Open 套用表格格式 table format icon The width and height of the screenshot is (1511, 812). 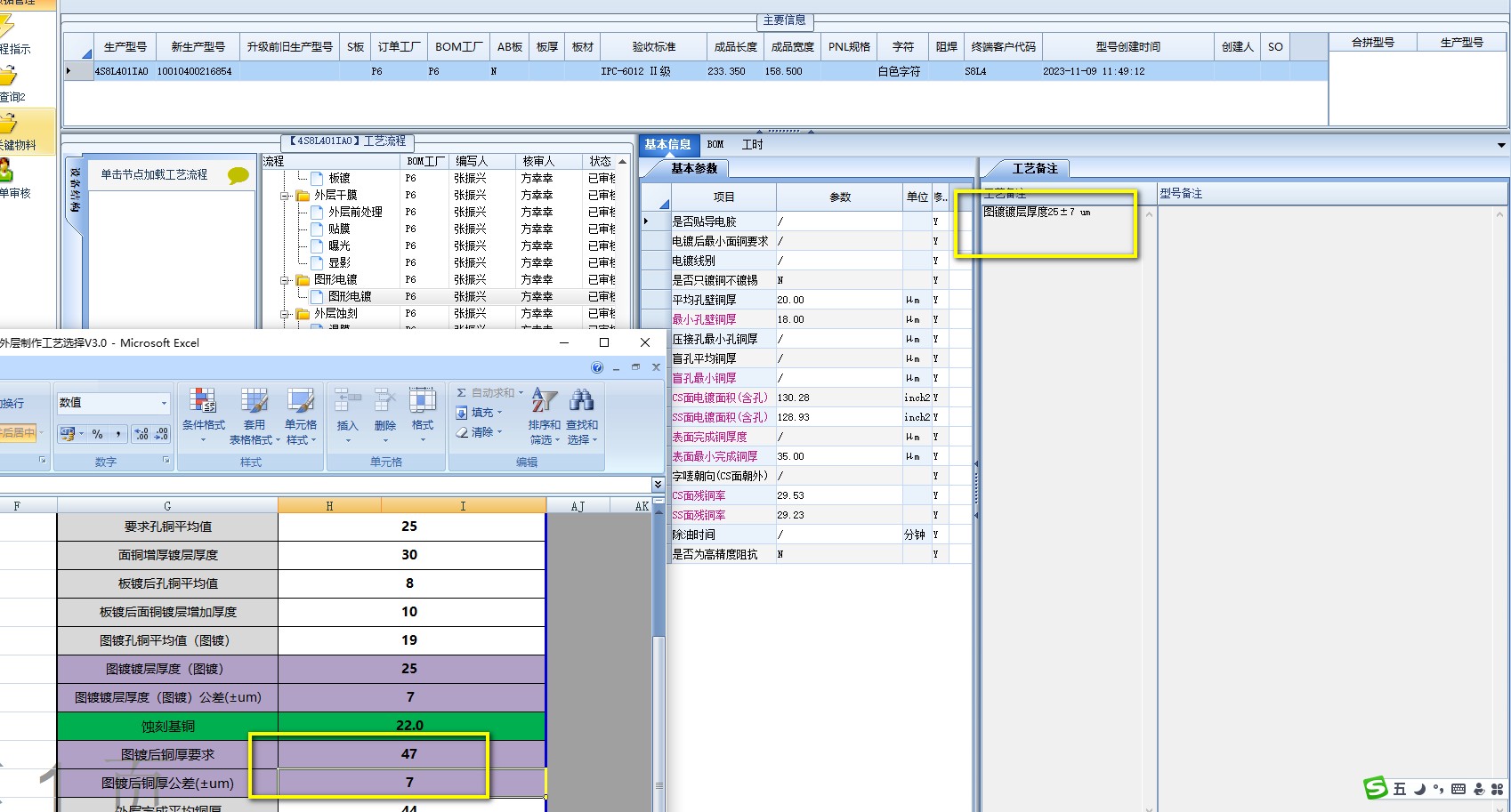[x=255, y=402]
